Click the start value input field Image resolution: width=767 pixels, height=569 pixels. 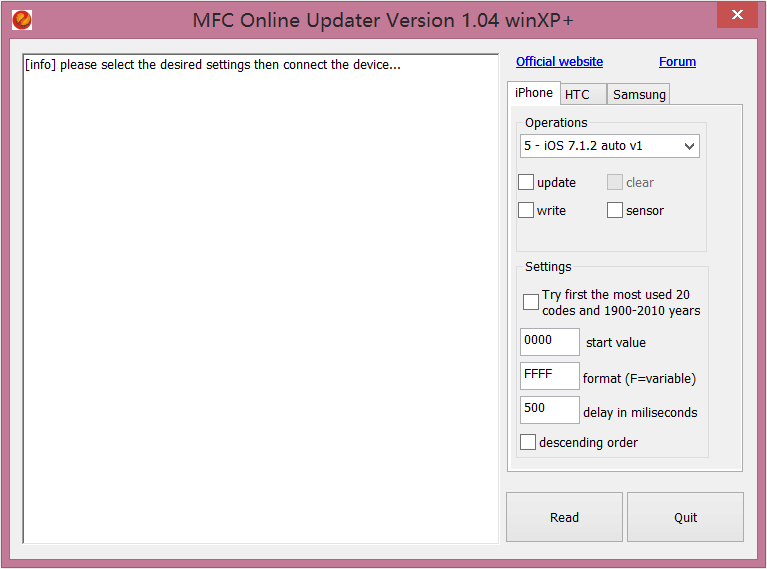coord(549,341)
